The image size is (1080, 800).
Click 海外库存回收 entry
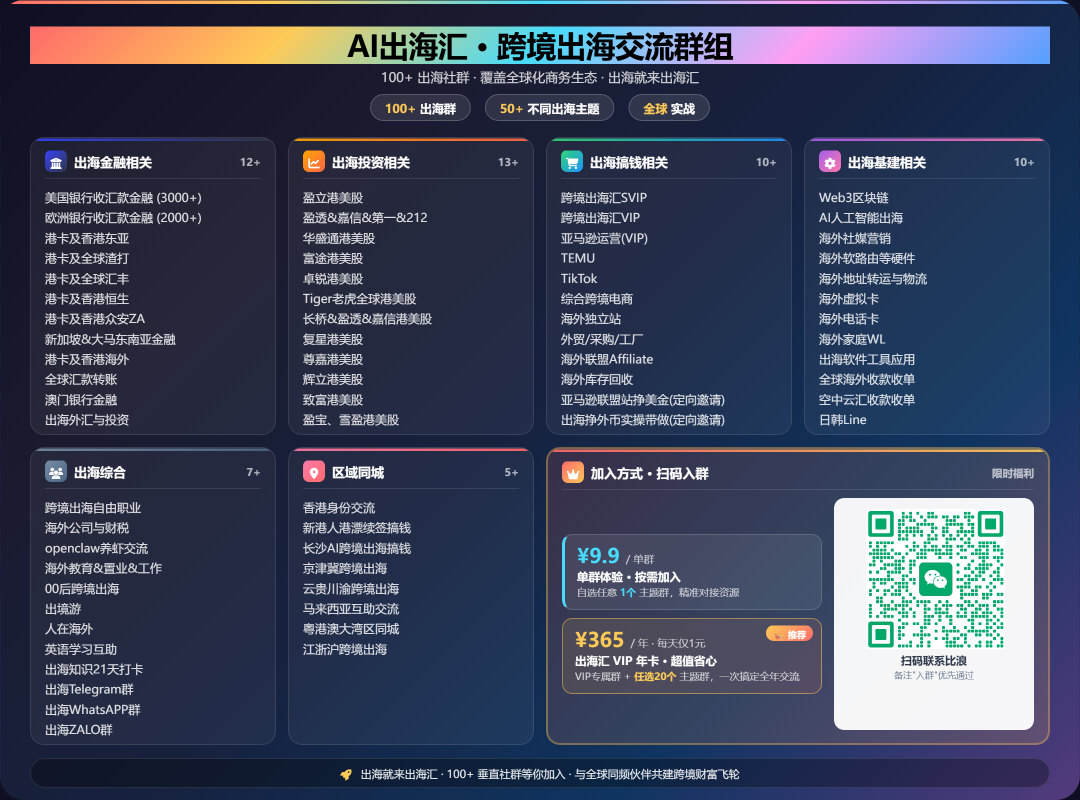tap(596, 380)
